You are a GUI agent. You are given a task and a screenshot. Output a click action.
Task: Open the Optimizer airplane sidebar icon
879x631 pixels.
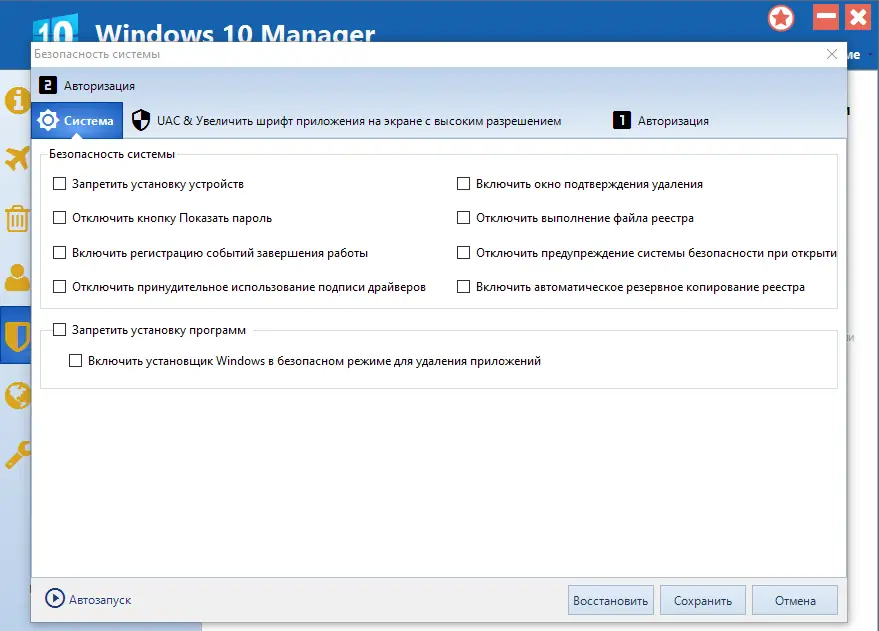click(17, 158)
